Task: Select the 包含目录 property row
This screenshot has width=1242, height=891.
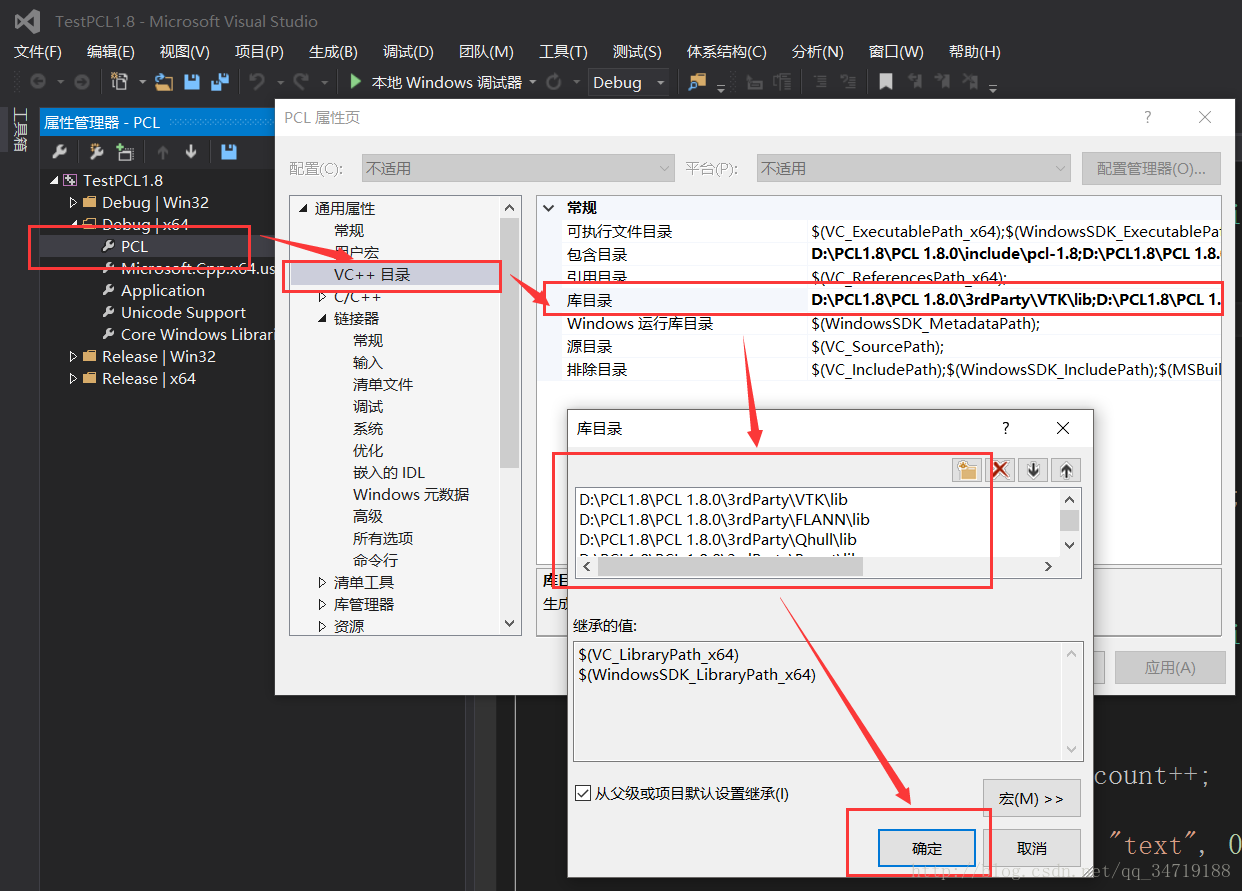Action: click(x=880, y=254)
